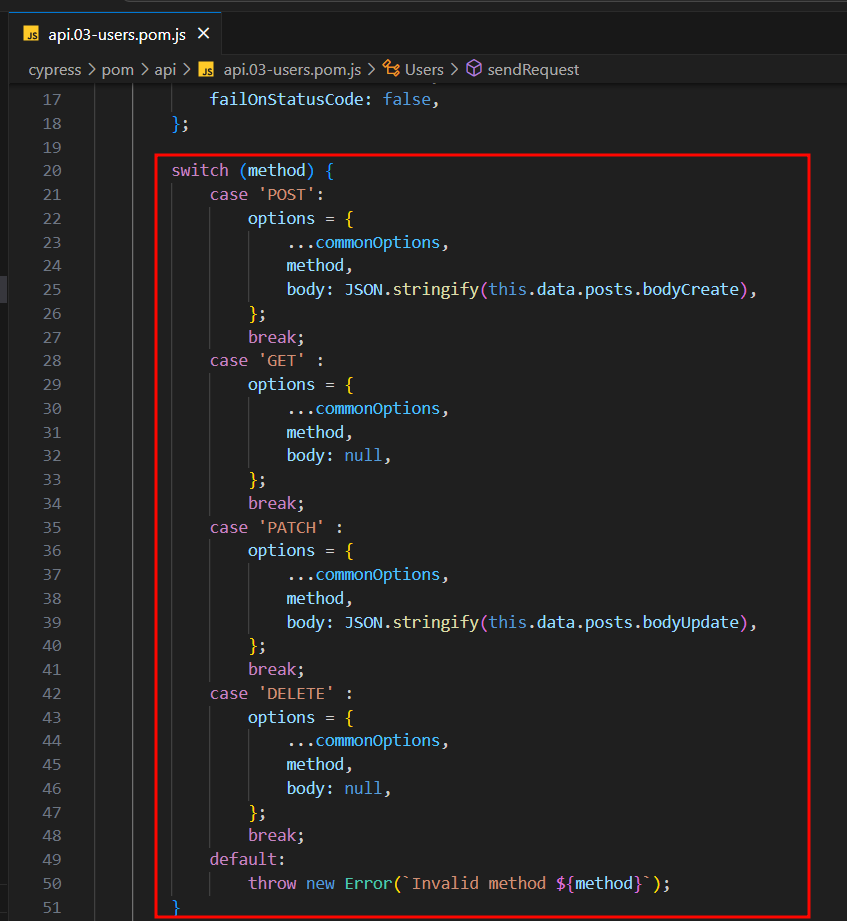Image resolution: width=847 pixels, height=921 pixels.
Task: Click failOnStatusCode property on line 17
Action: point(287,99)
